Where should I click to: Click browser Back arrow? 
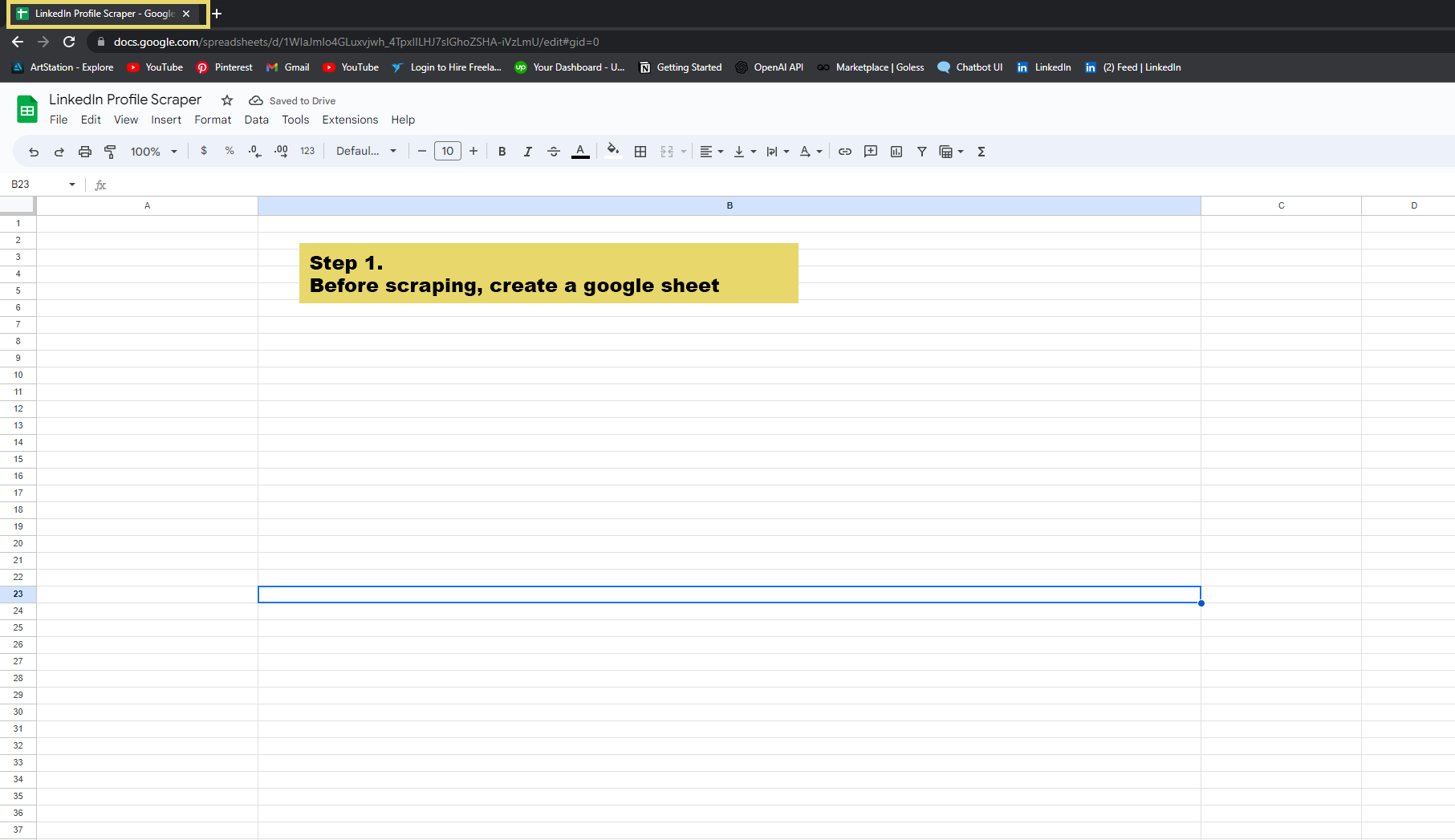click(x=18, y=42)
